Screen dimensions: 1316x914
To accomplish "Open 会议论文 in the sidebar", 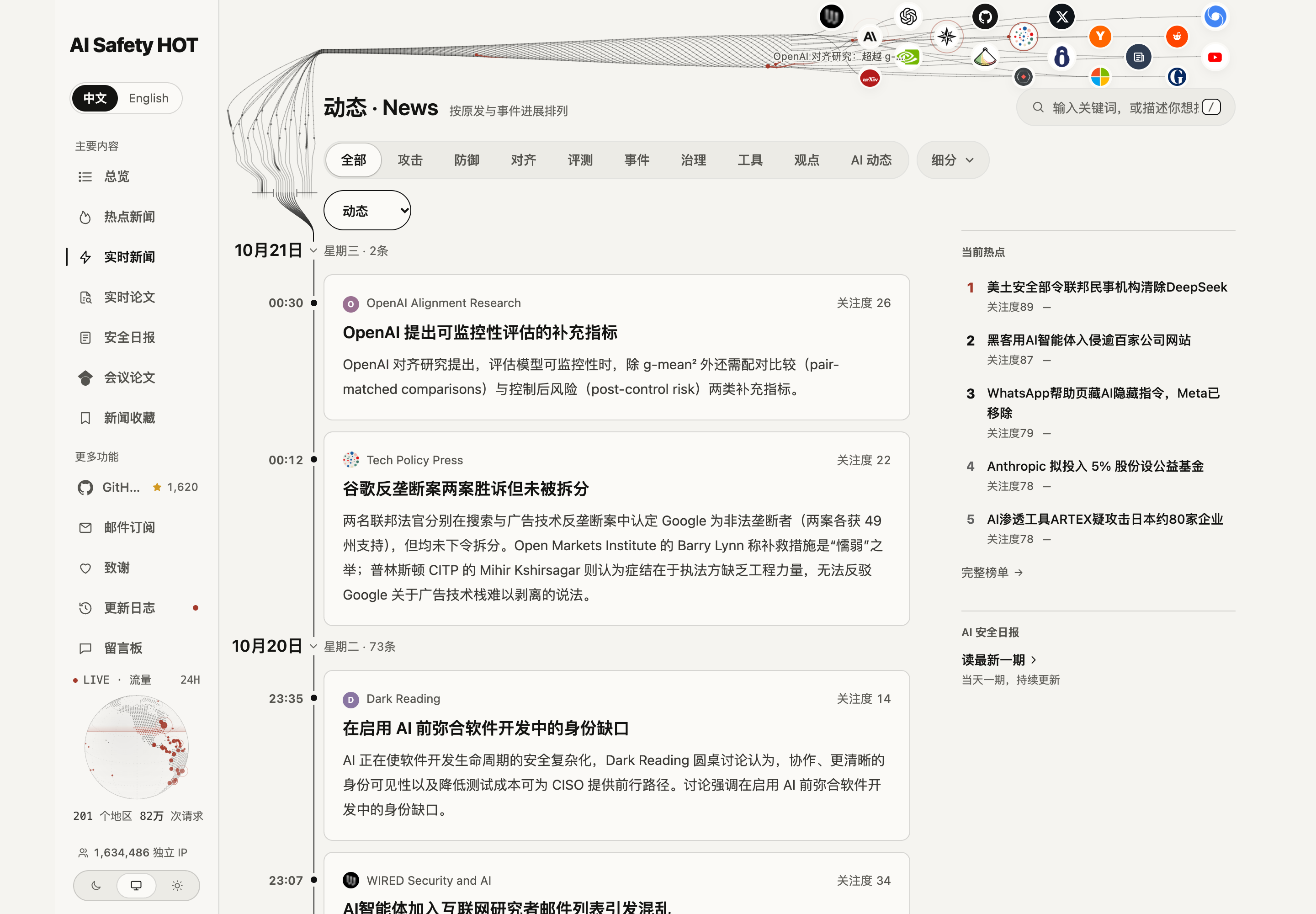I will click(136, 377).
